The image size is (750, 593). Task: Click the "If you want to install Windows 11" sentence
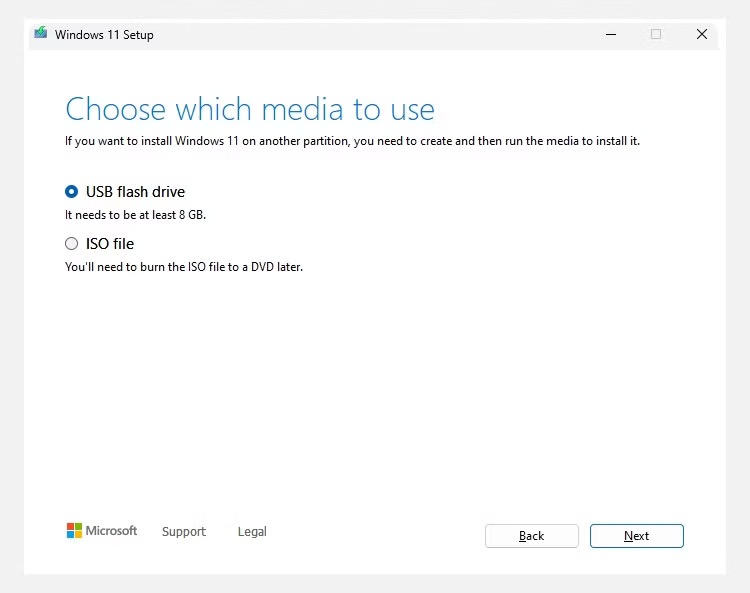[x=352, y=141]
